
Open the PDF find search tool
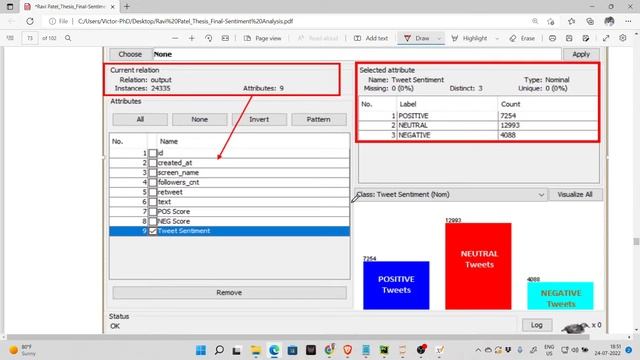point(68,38)
